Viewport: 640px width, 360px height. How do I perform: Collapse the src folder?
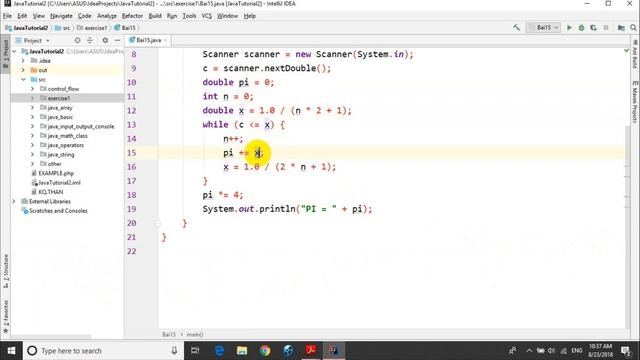tap(23, 80)
